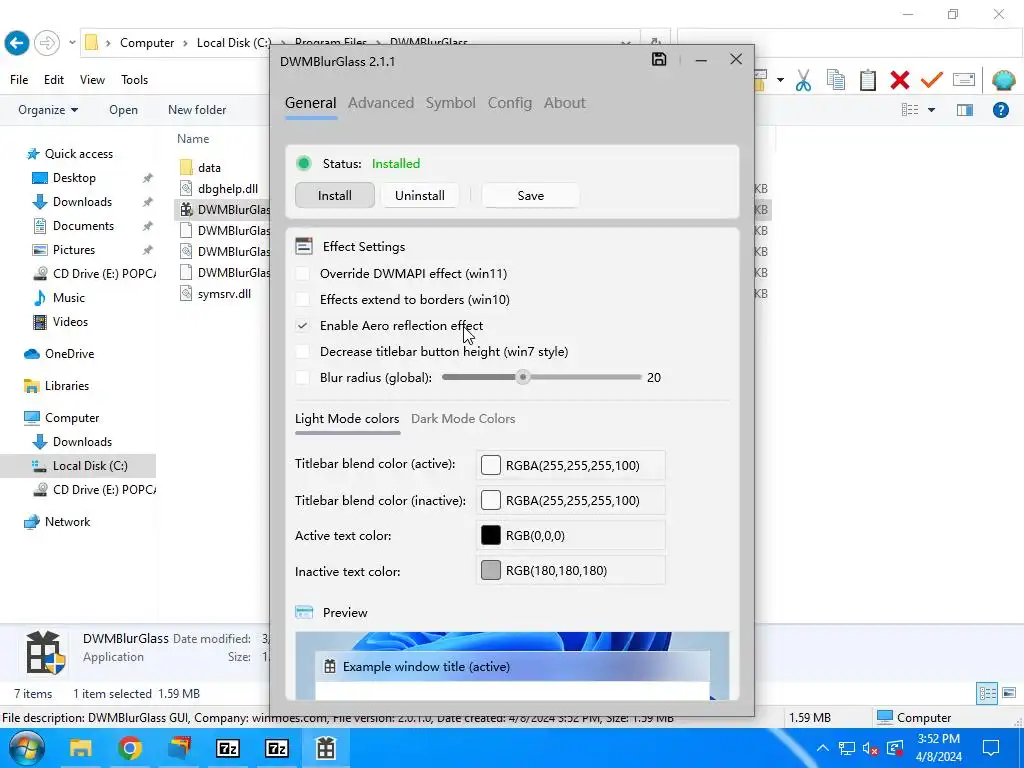Show hidden tray icons chevron

(x=822, y=748)
